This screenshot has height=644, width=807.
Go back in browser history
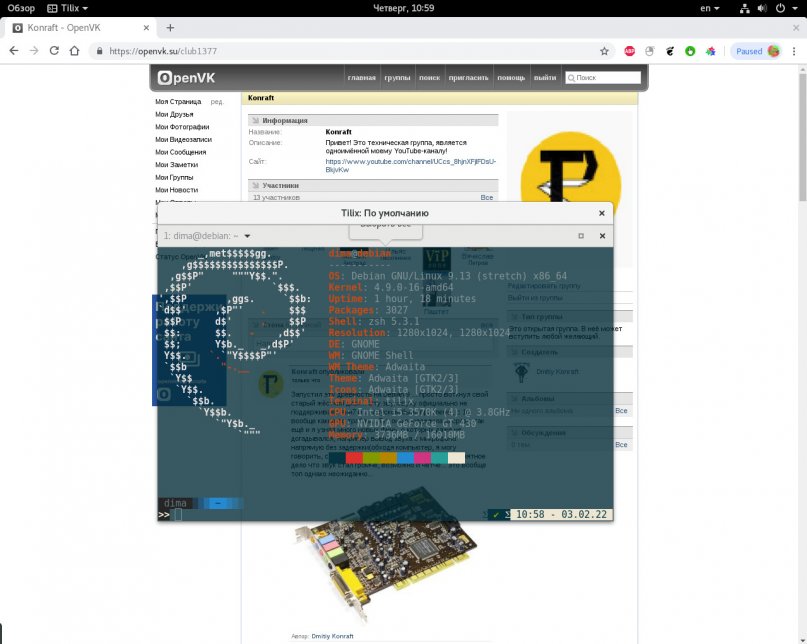(14, 51)
